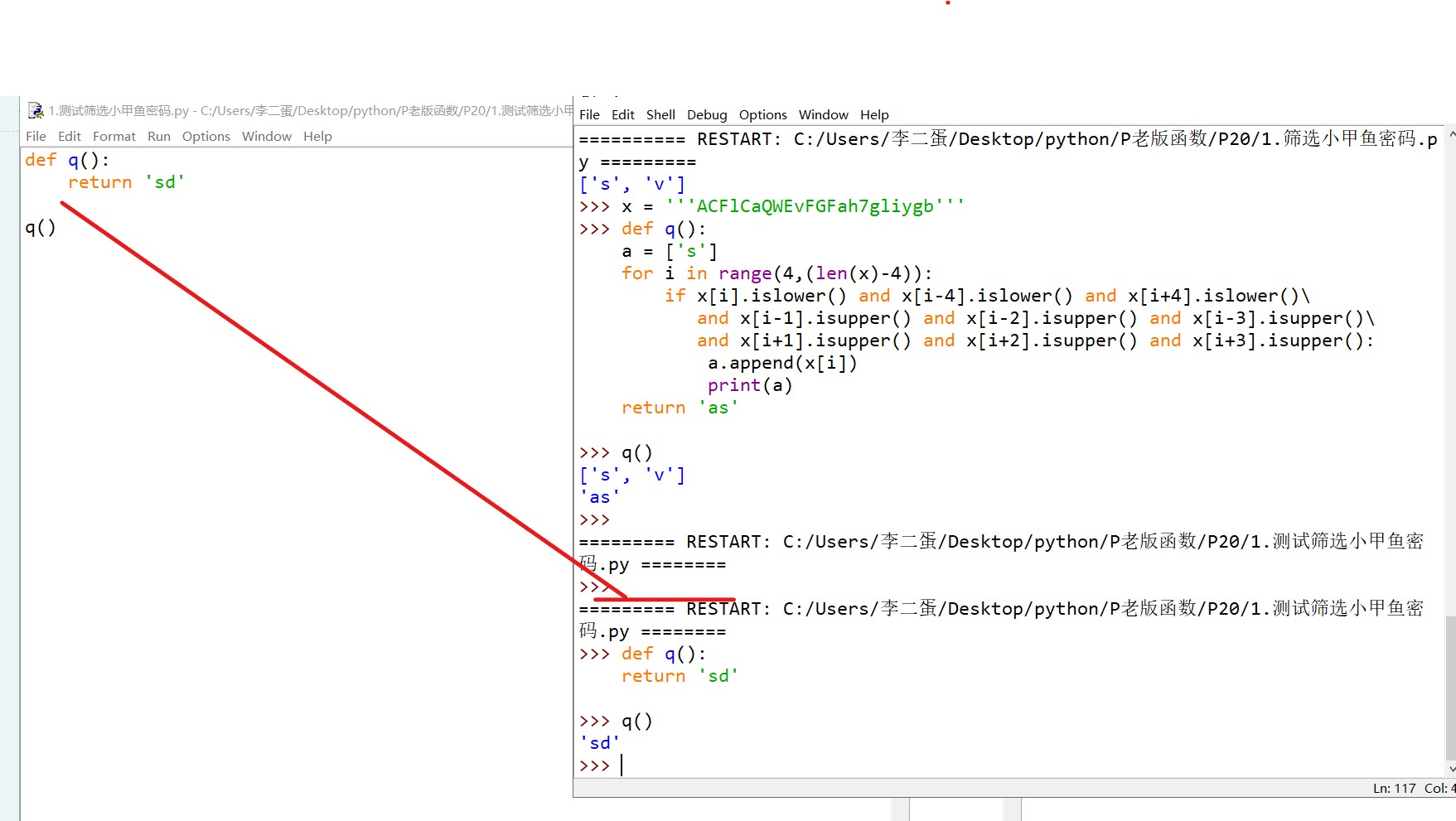Open File menu in the editor window

pyautogui.click(x=36, y=136)
